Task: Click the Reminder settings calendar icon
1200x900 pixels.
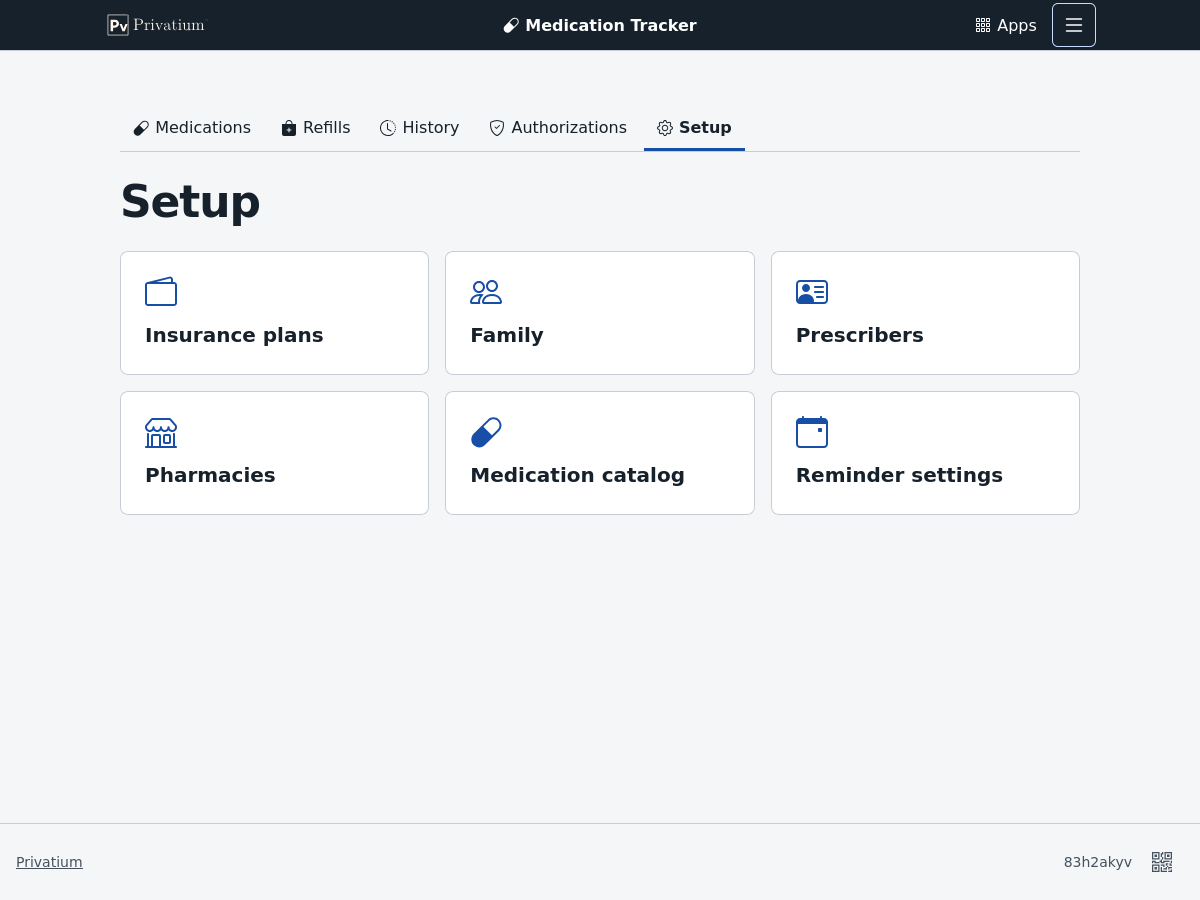Action: (x=812, y=432)
